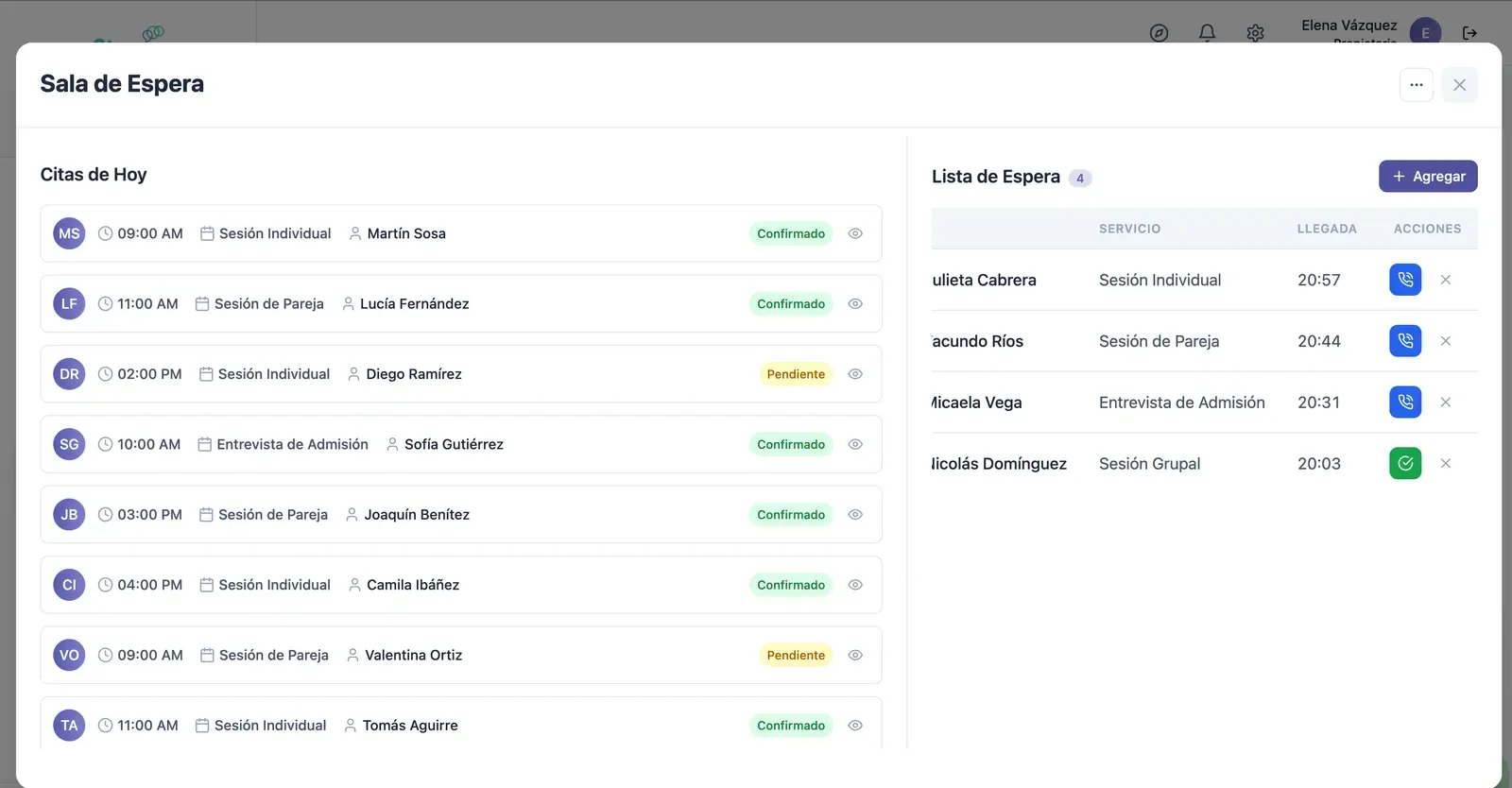
Task: Mark Nicolás Domínguez as attended with green check
Action: 1405,464
